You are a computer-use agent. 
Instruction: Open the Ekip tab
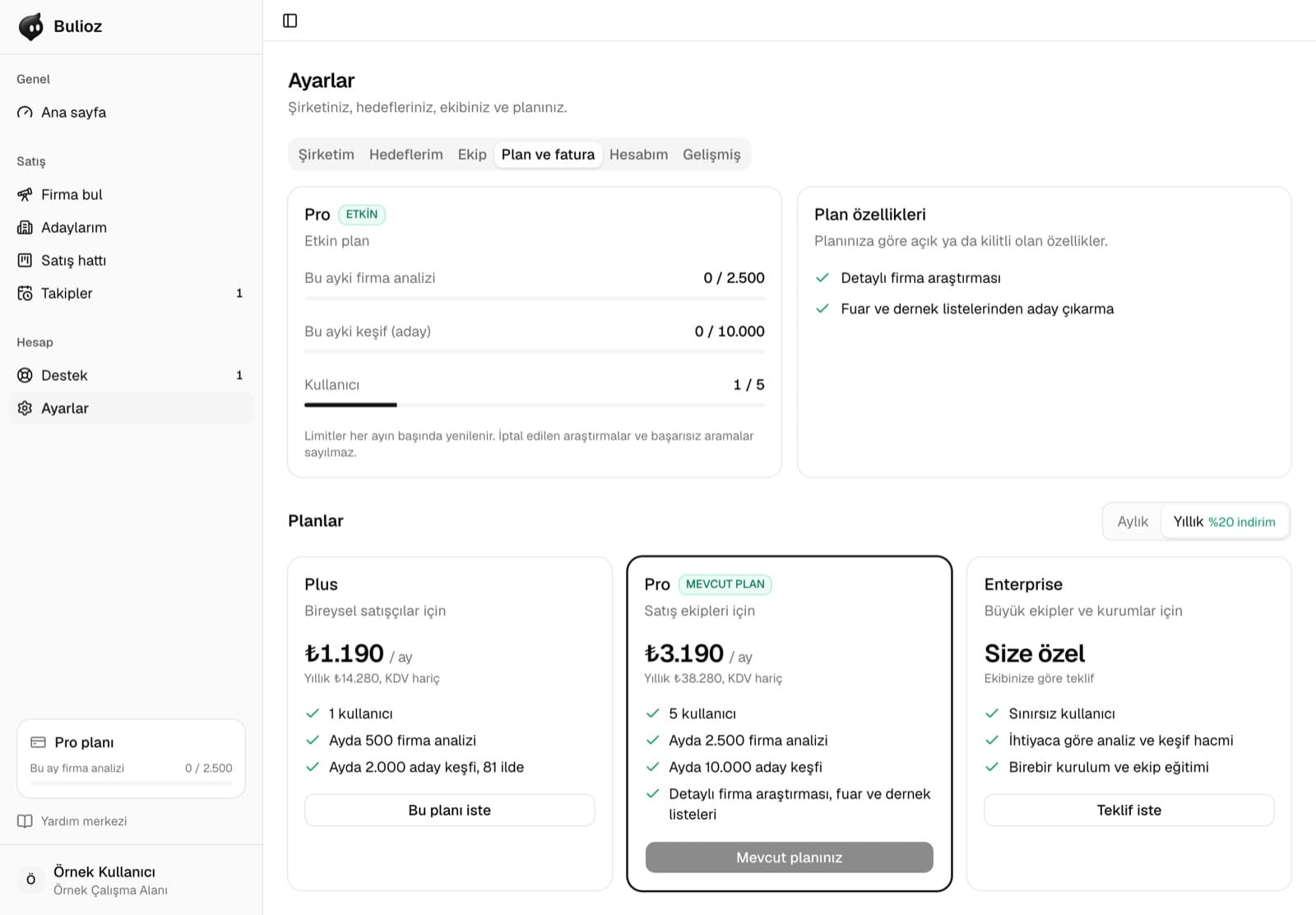[x=472, y=155]
